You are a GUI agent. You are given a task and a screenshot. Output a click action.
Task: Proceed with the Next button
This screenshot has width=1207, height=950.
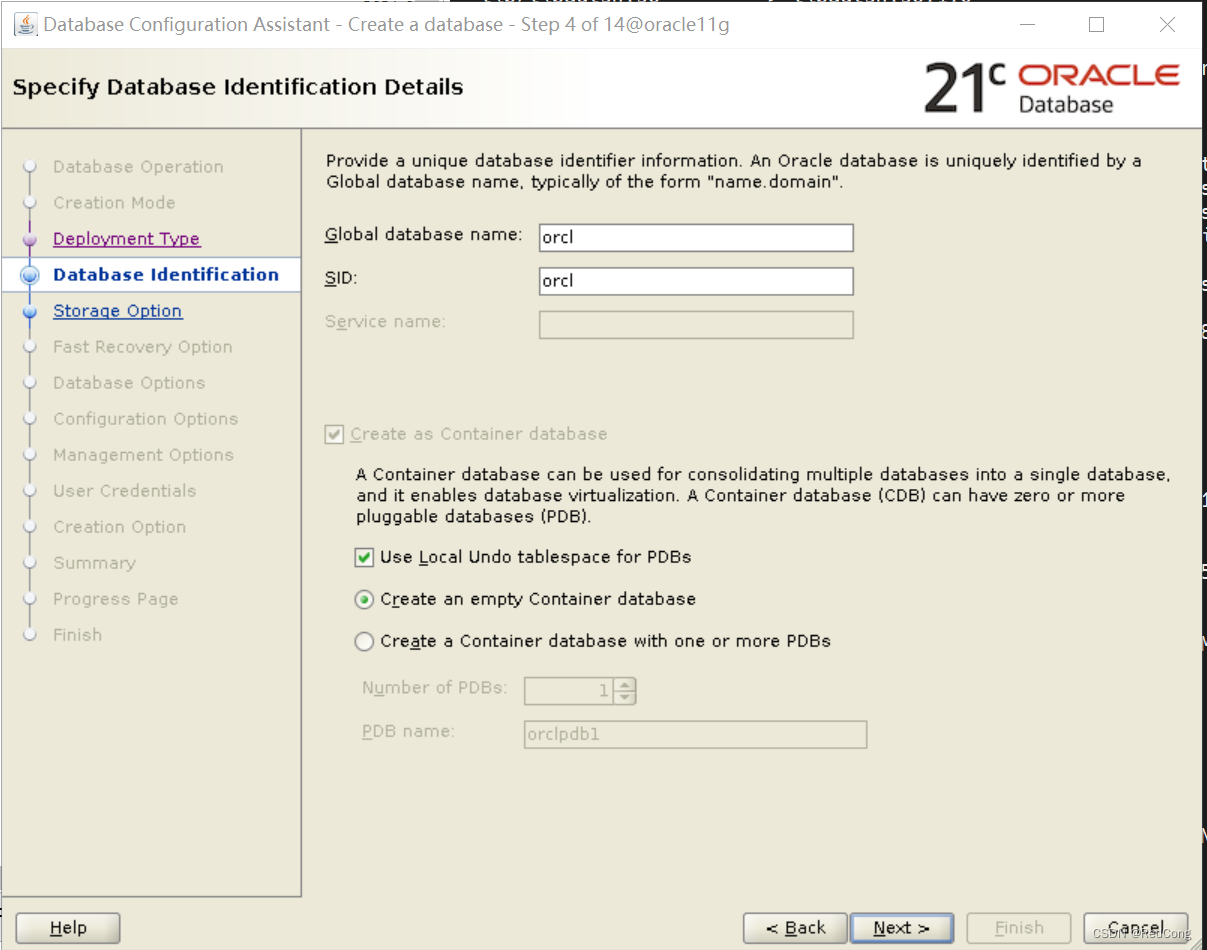tap(901, 928)
